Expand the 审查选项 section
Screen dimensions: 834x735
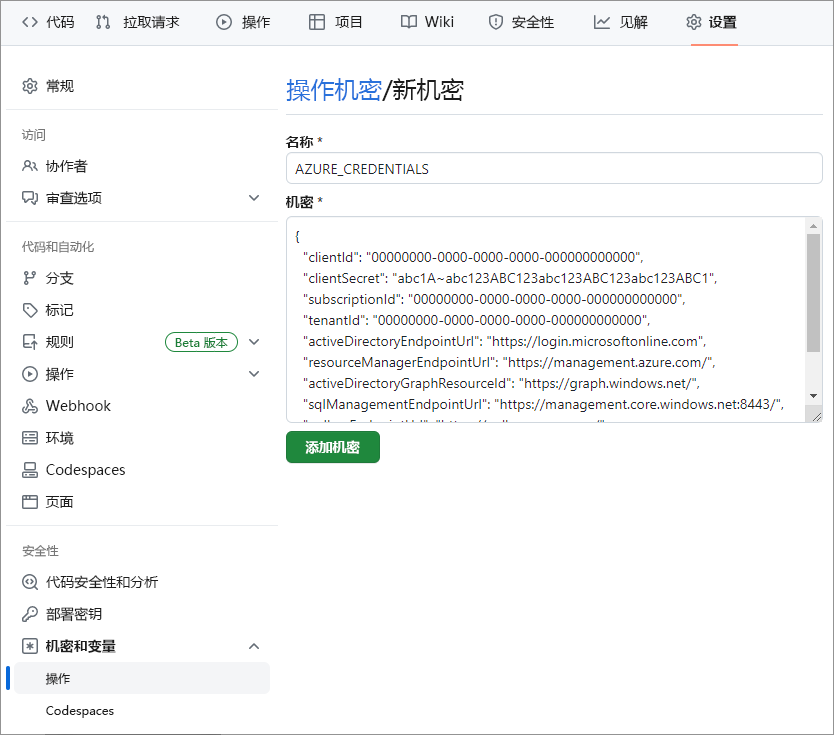click(x=254, y=198)
